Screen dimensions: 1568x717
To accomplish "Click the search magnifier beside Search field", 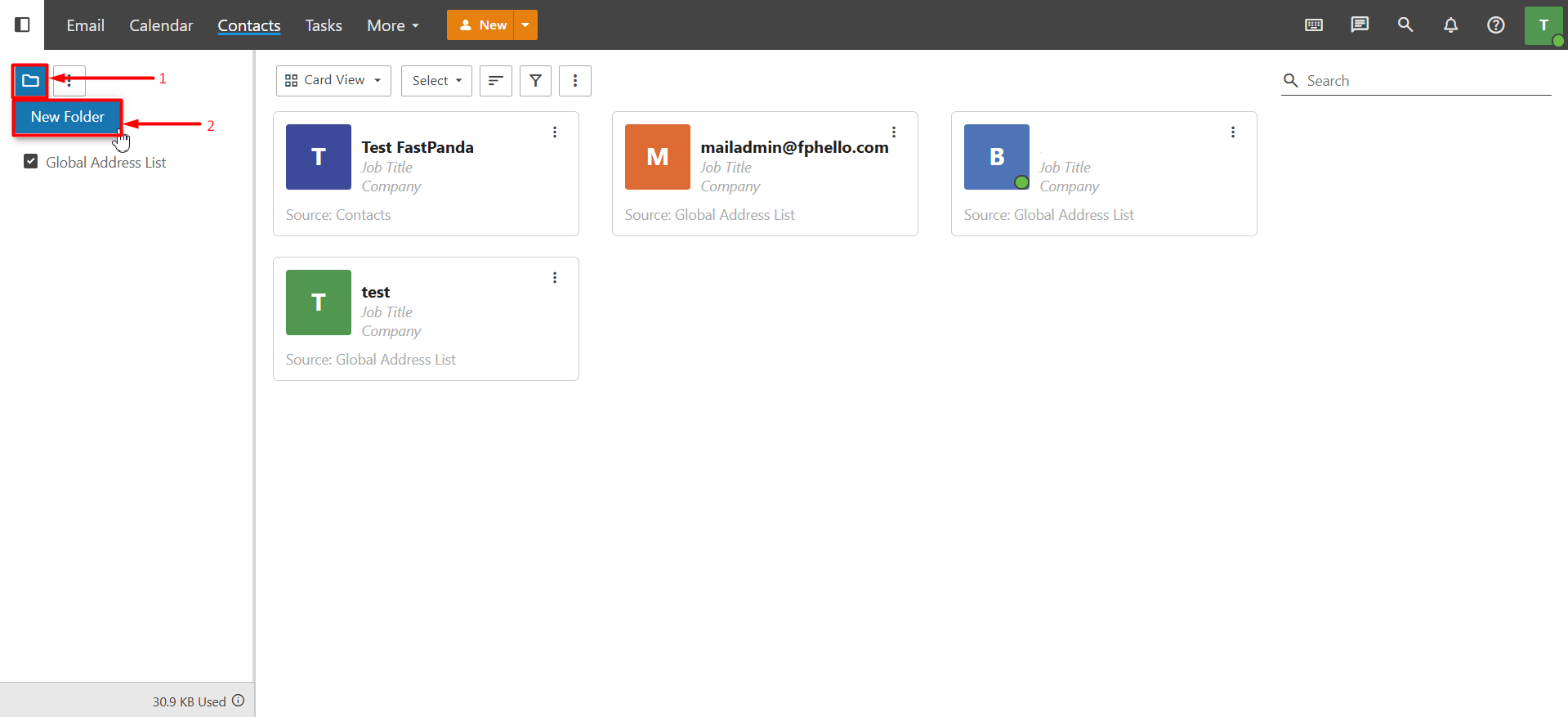I will (x=1291, y=80).
